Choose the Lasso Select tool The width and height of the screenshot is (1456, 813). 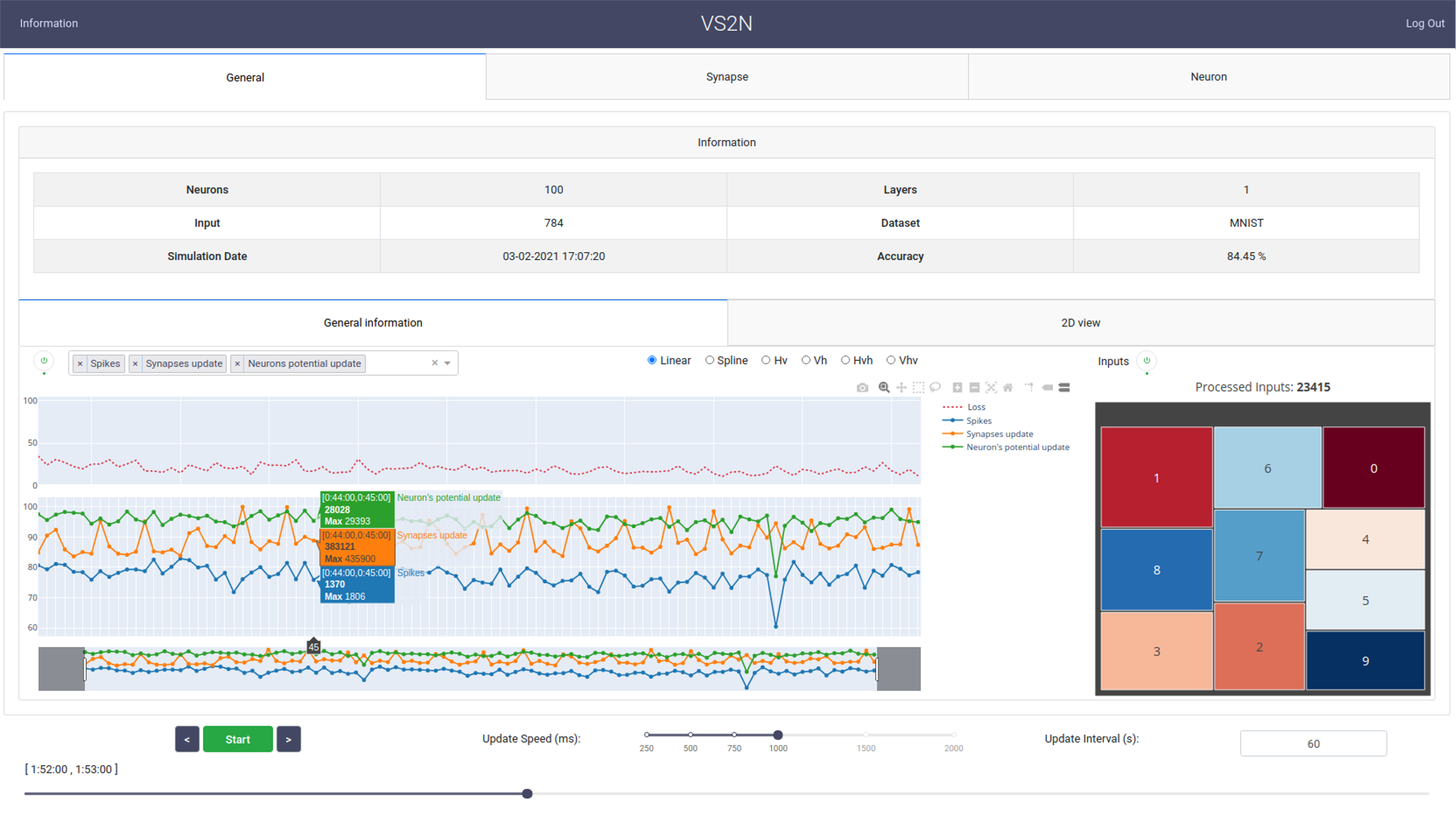935,387
